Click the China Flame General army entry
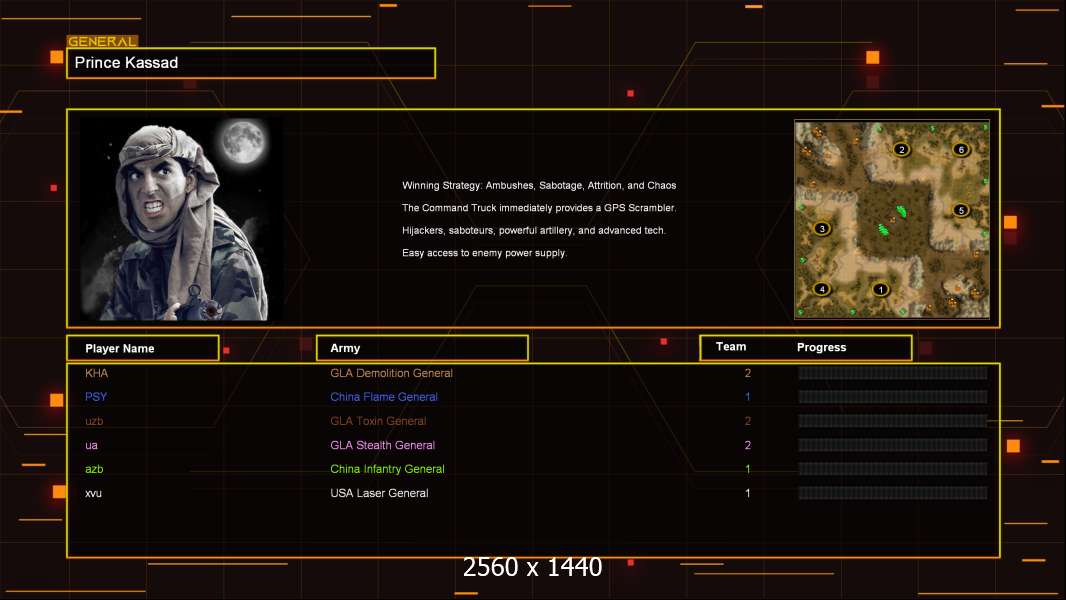The width and height of the screenshot is (1066, 600). pyautogui.click(x=384, y=397)
